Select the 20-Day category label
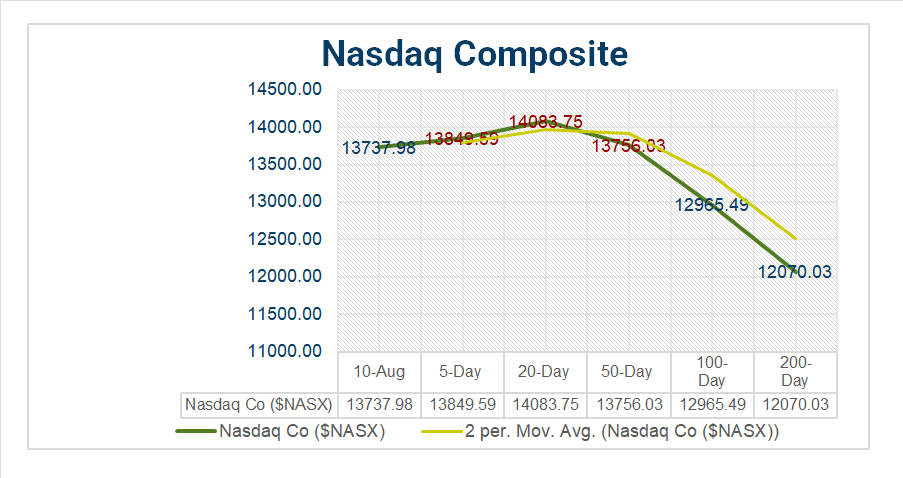The image size is (903, 478). coord(544,372)
